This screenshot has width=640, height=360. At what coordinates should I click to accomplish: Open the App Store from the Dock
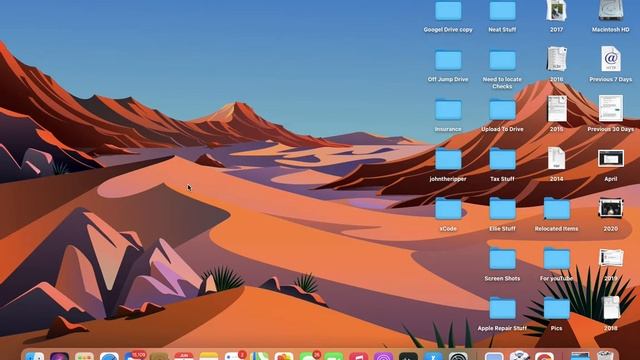433,356
